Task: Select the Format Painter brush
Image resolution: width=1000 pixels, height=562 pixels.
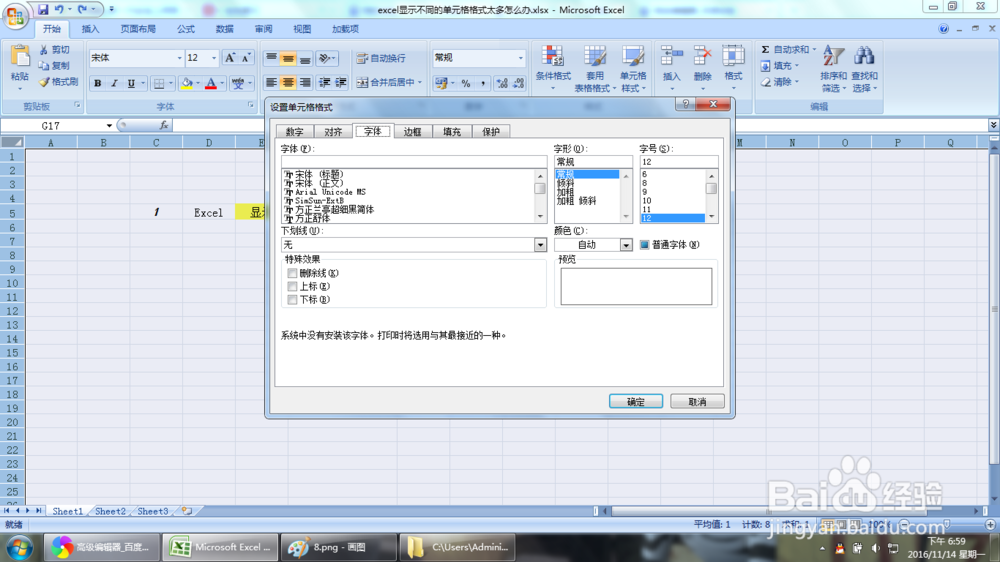Action: click(x=44, y=82)
